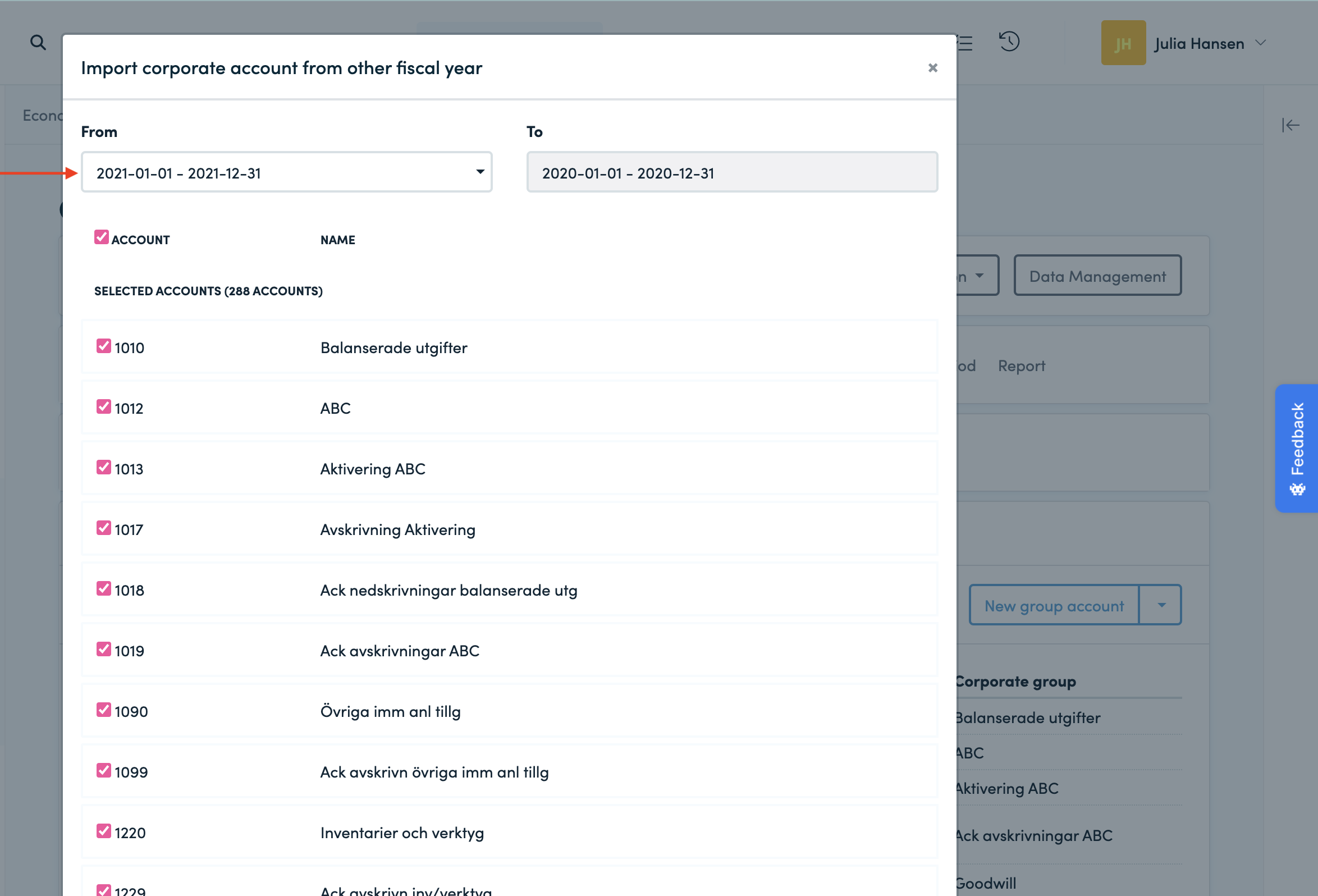Click 'Selected accounts (288 accounts)' heading
The image size is (1318, 896).
coord(208,291)
